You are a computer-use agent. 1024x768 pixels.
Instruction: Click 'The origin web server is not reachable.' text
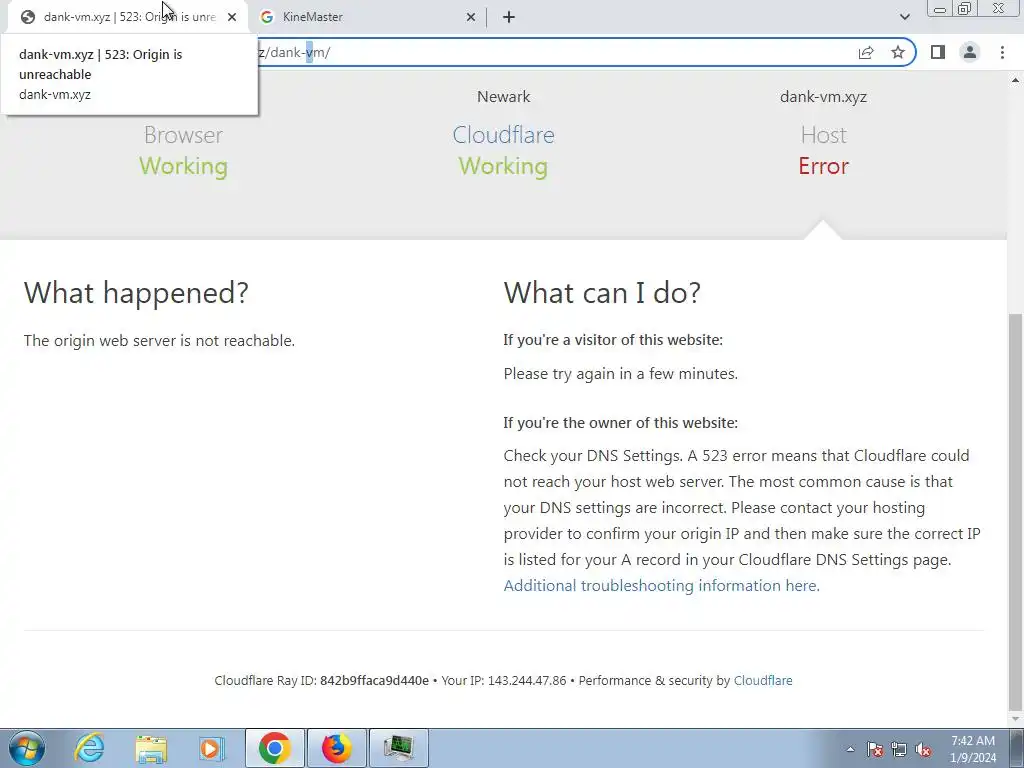pyautogui.click(x=159, y=340)
